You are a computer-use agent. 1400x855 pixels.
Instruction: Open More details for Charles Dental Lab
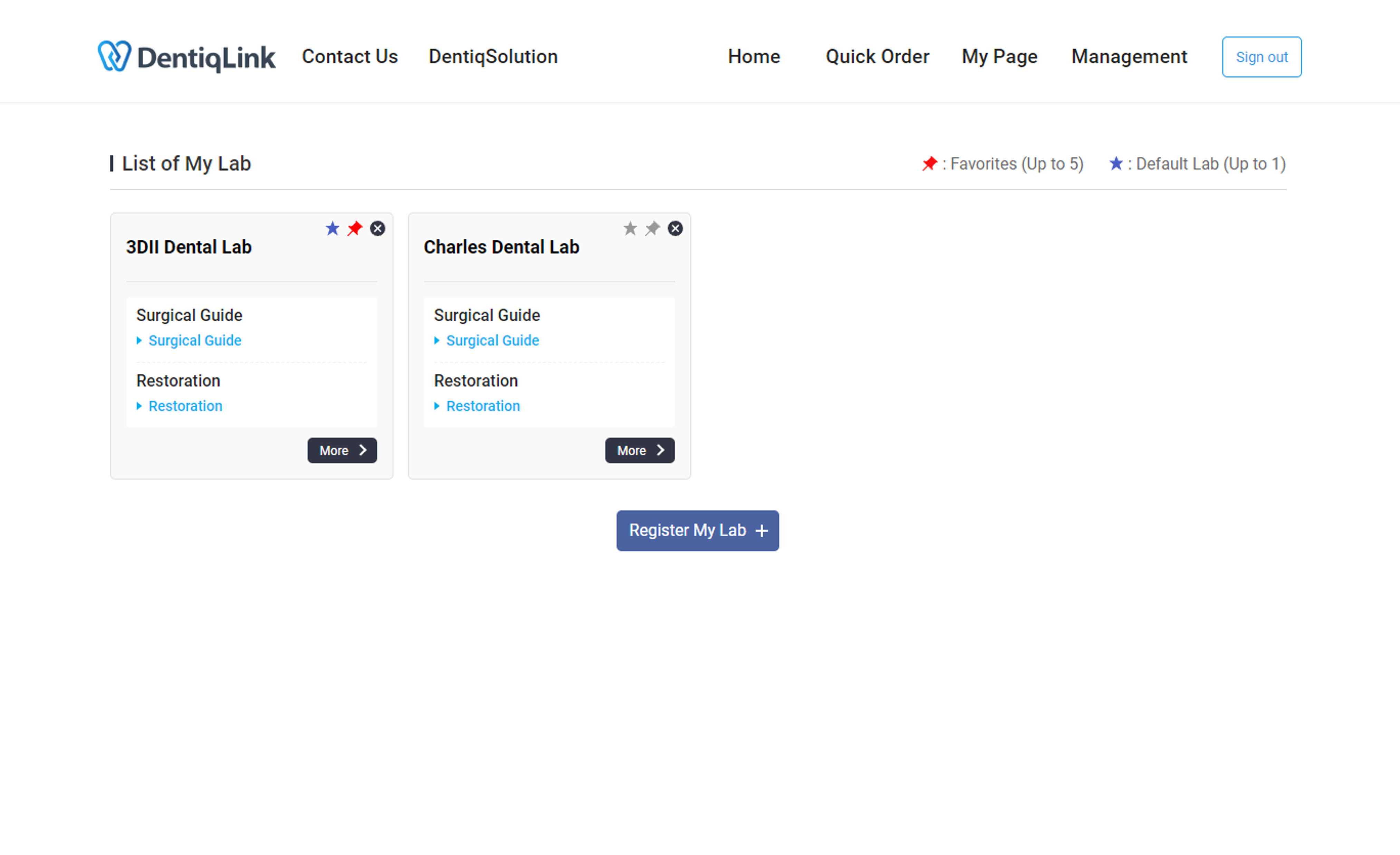coord(639,450)
